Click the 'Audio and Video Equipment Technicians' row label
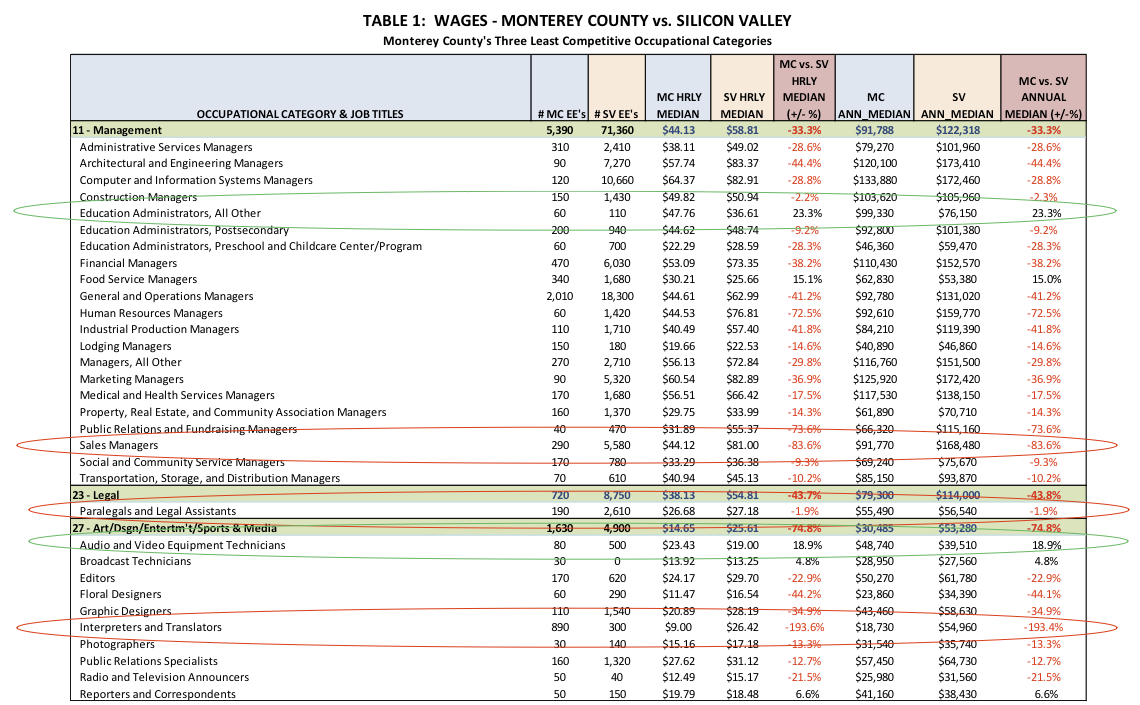This screenshot has height=705, width=1140. pos(182,545)
